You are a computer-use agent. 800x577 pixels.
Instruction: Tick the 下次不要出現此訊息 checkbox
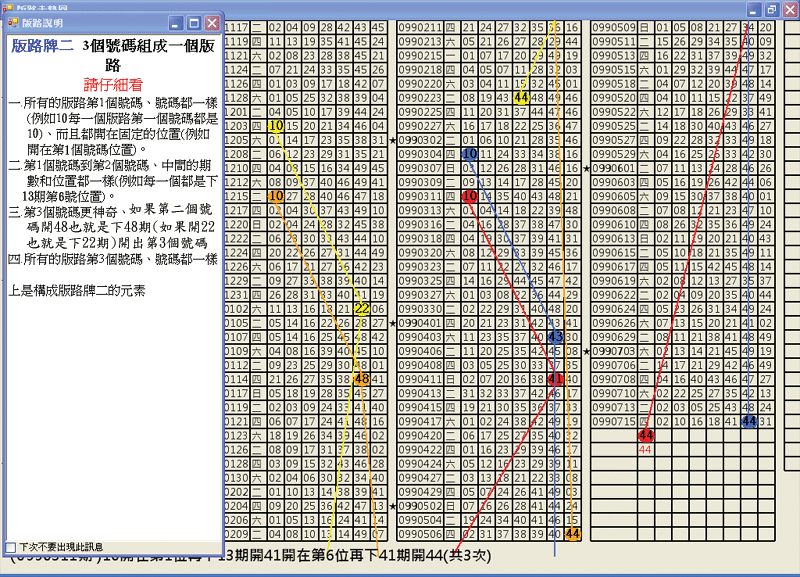tap(11, 547)
